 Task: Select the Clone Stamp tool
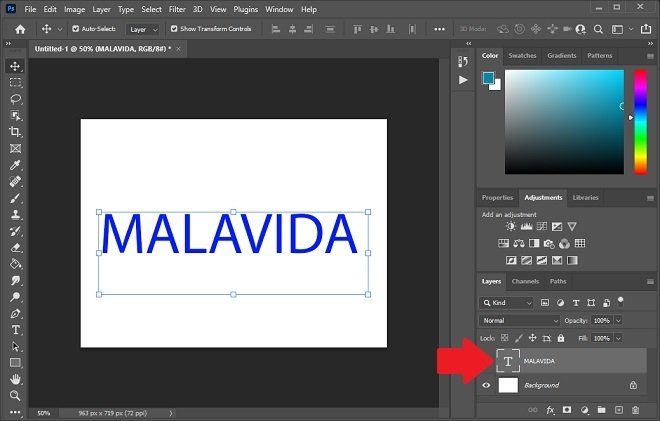[x=15, y=214]
